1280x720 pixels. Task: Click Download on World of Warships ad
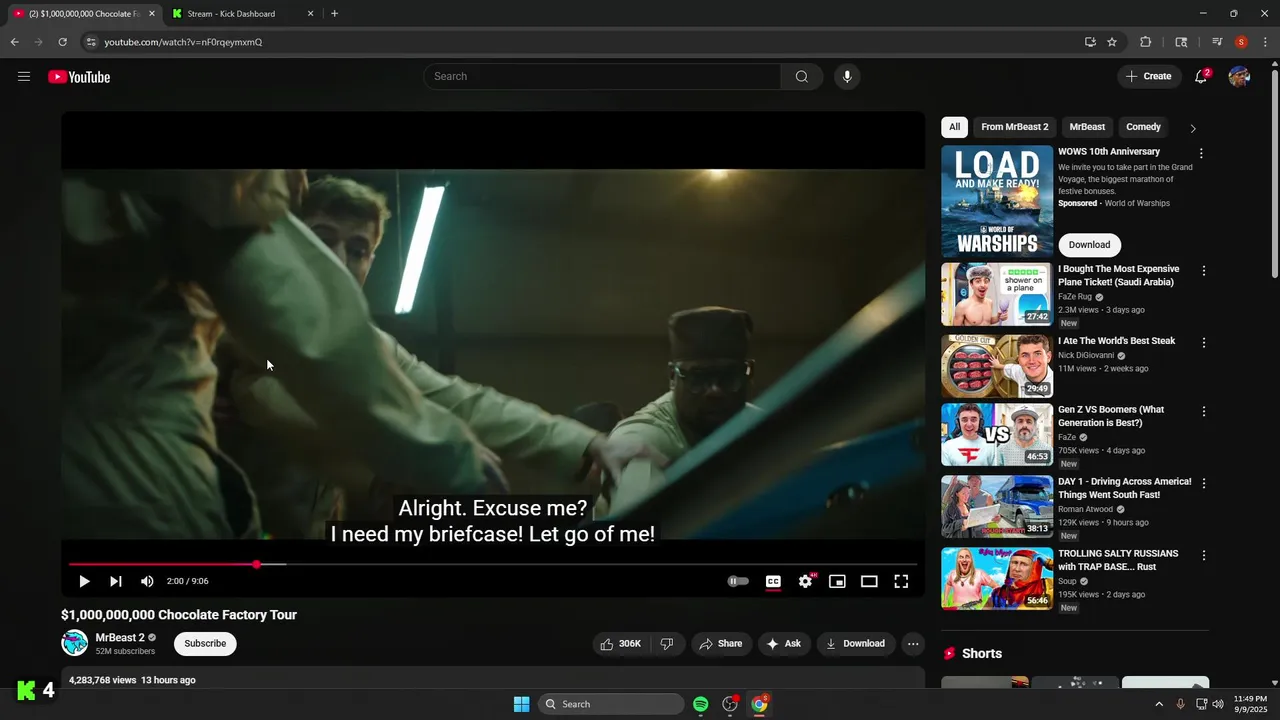tap(1089, 245)
